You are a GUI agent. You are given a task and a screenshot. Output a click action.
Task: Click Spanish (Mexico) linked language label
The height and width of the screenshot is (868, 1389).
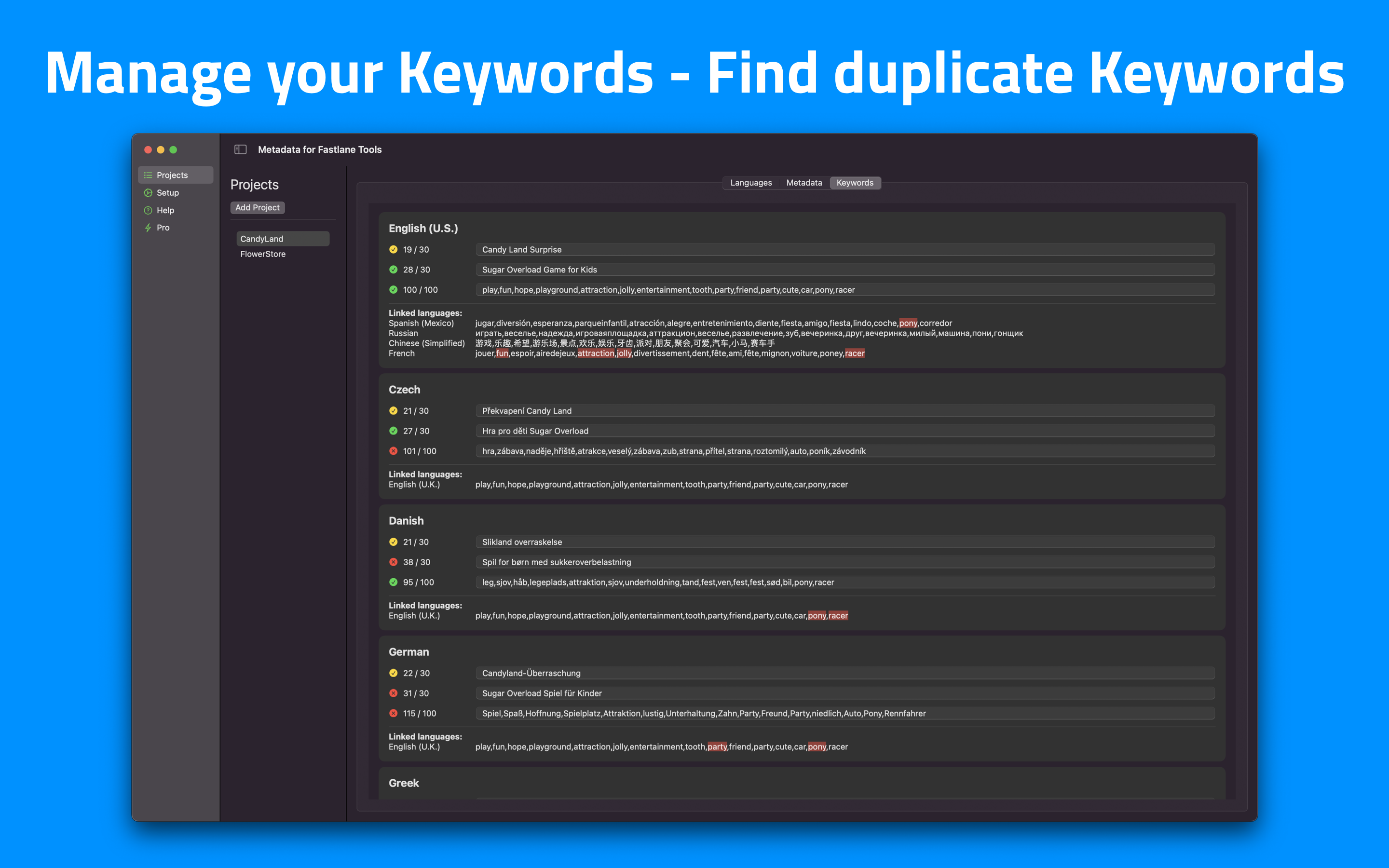click(x=422, y=323)
